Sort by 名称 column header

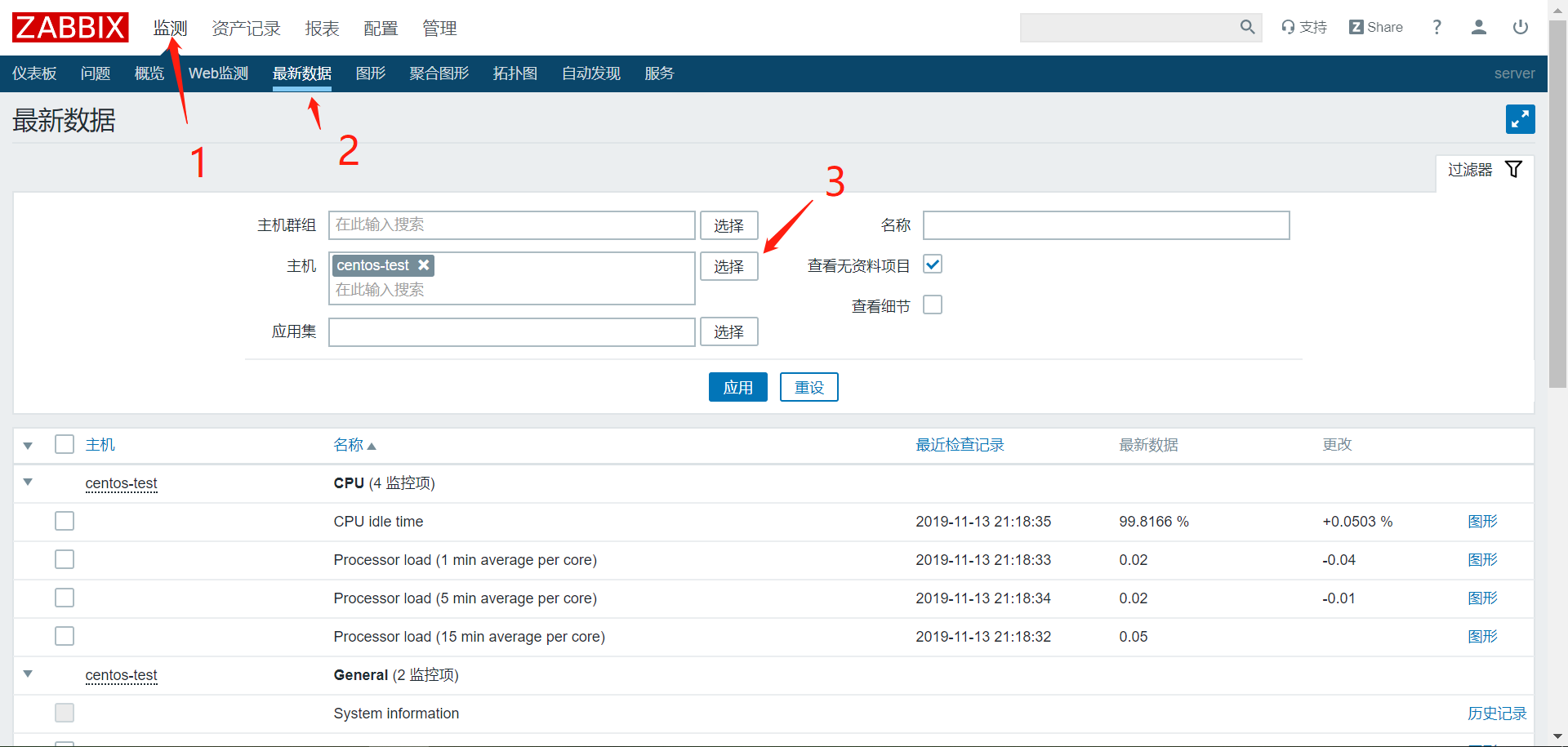[x=349, y=445]
